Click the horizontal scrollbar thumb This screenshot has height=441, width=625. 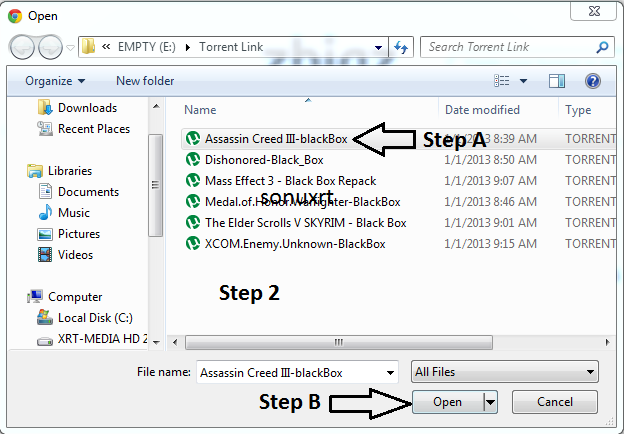point(338,343)
